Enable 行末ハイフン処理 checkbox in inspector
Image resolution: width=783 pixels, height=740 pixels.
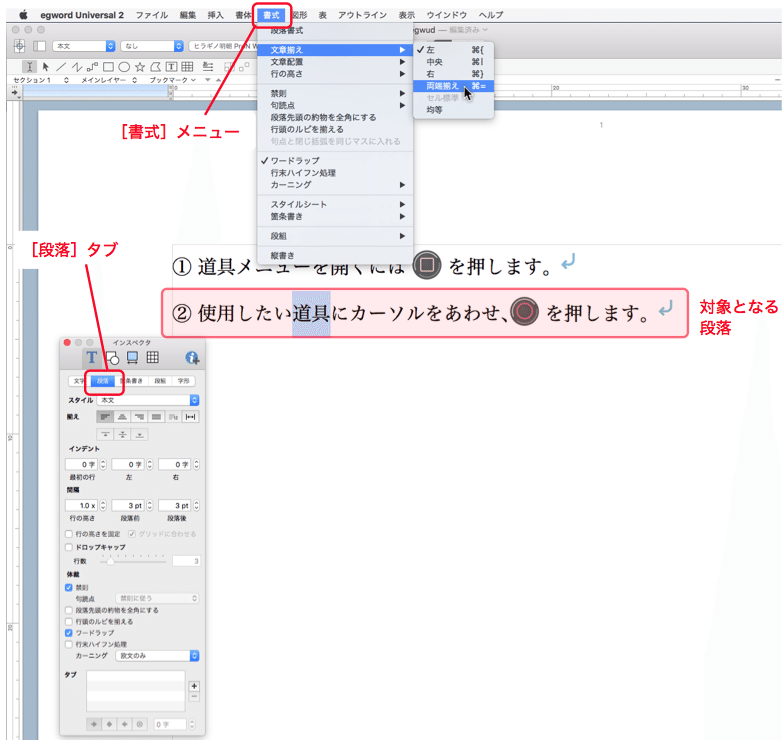click(x=69, y=645)
